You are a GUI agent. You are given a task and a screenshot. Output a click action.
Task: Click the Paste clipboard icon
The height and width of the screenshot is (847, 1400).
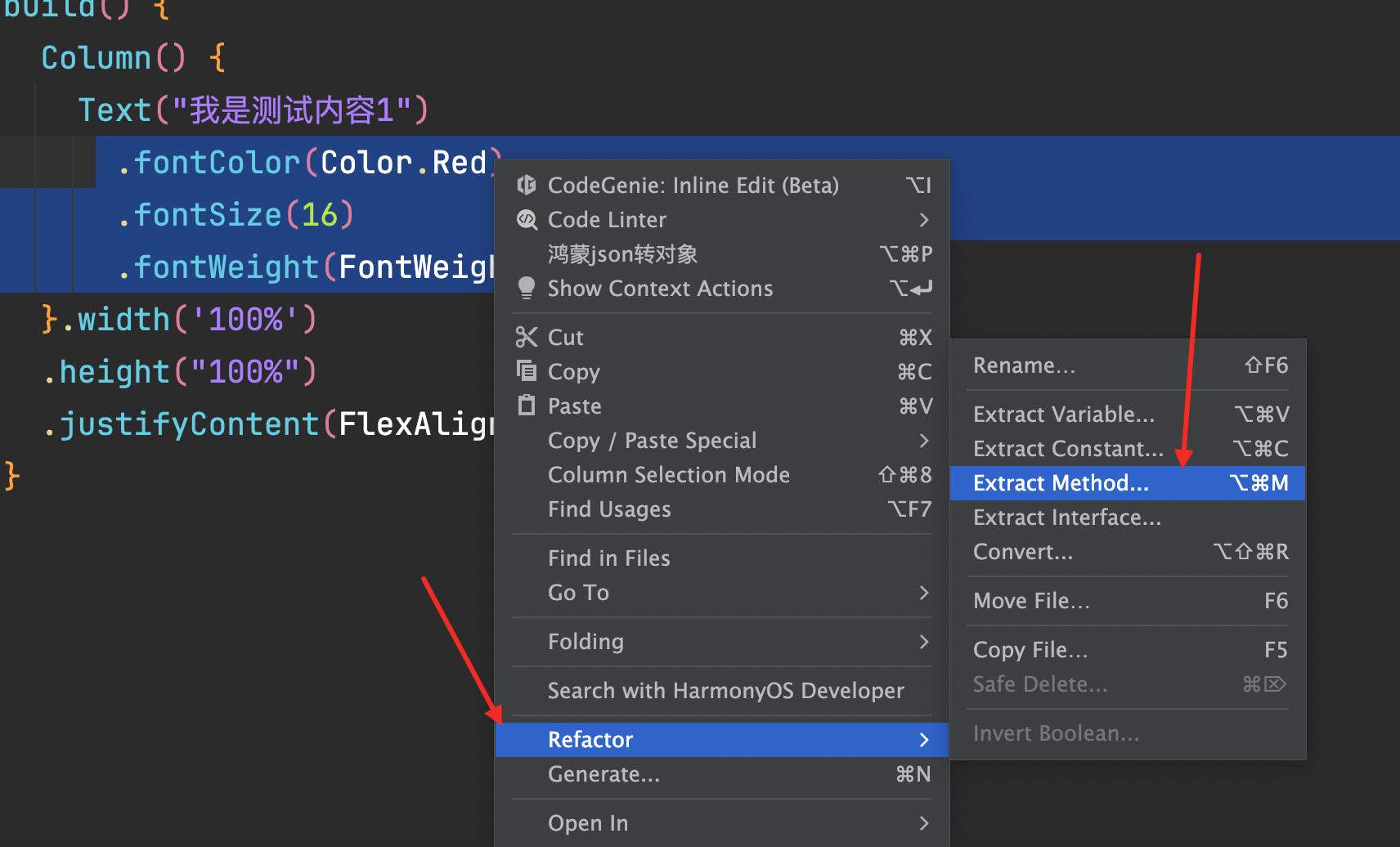tap(527, 405)
